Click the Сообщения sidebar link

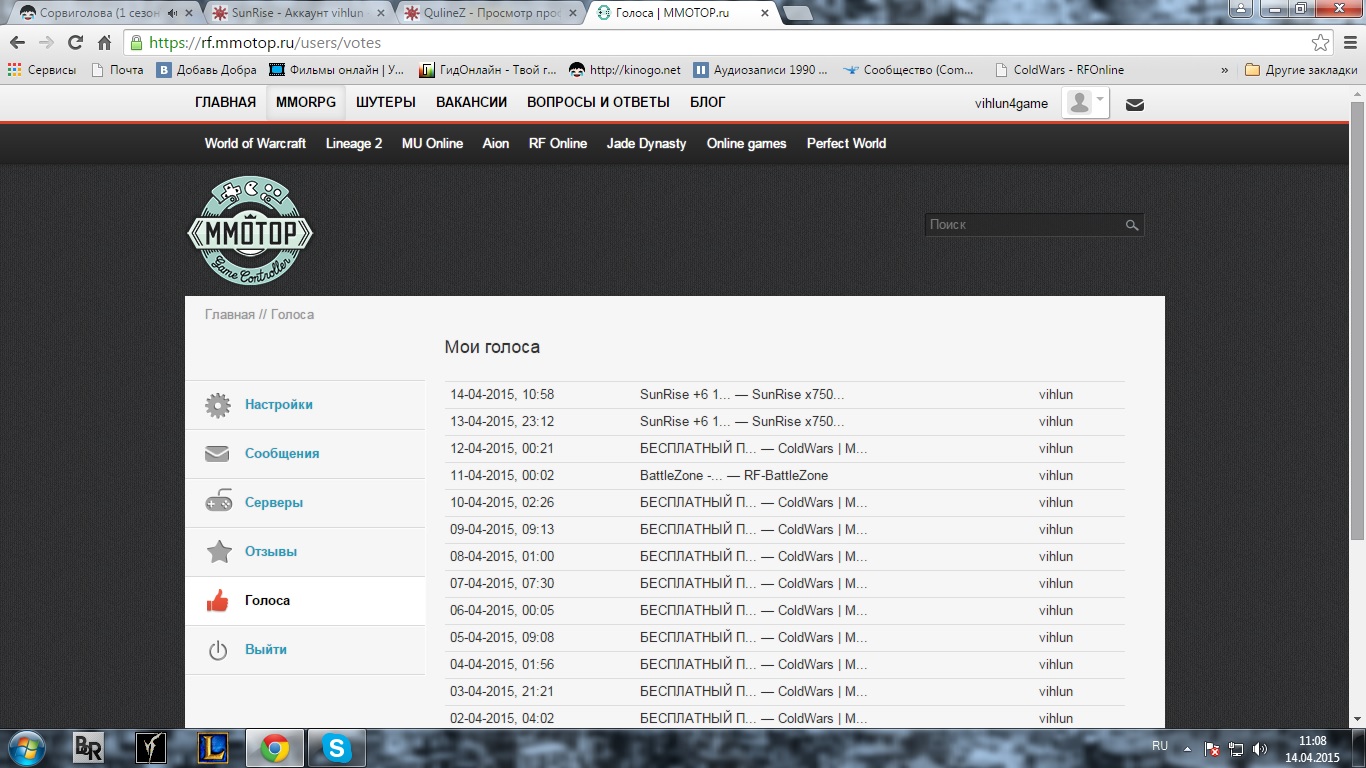(282, 454)
